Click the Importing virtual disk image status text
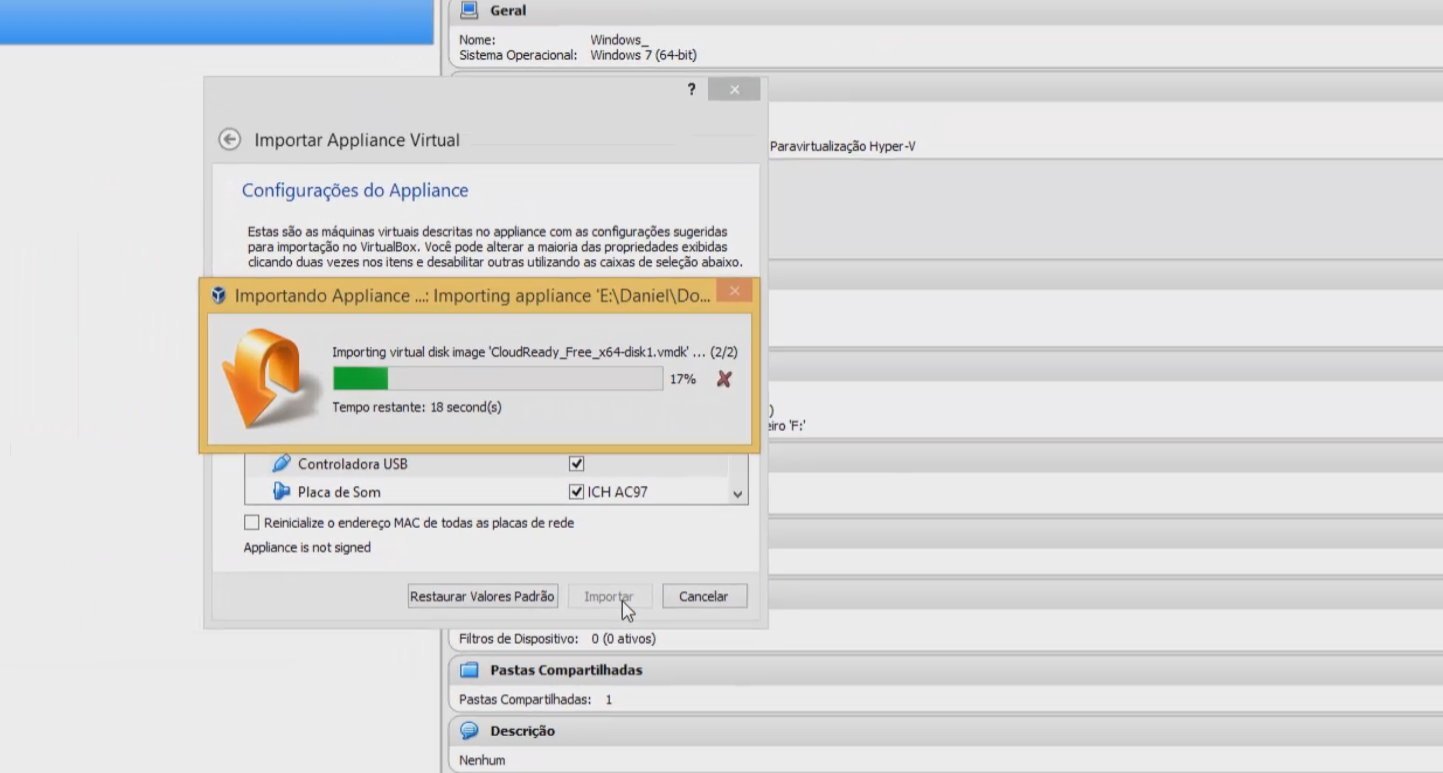This screenshot has height=773, width=1443. [535, 352]
